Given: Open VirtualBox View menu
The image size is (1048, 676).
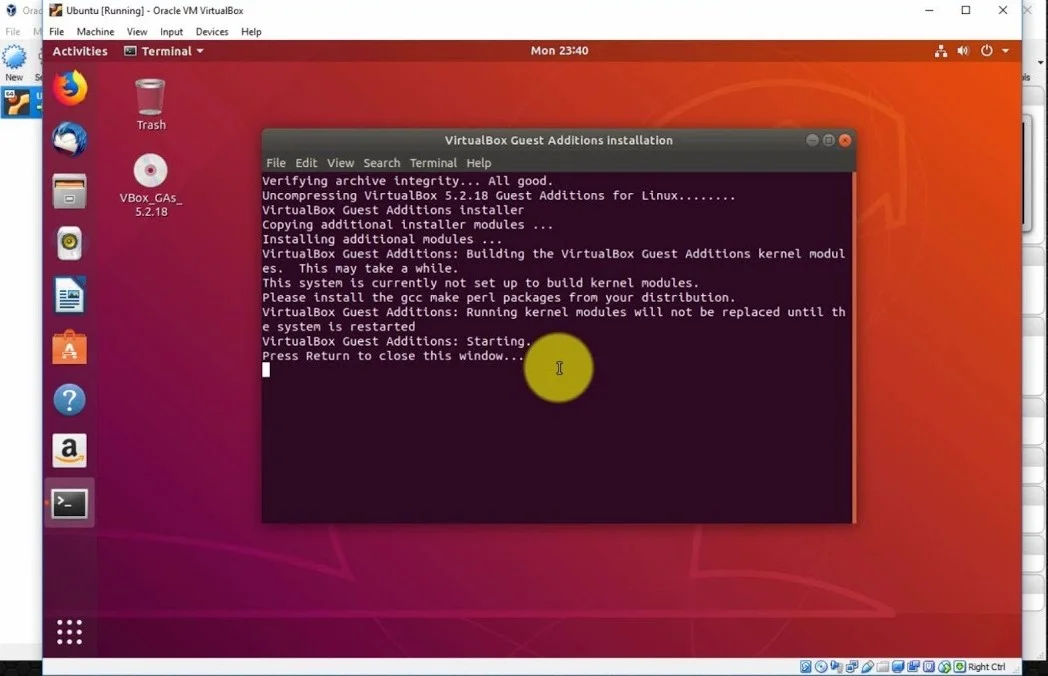Looking at the screenshot, I should [137, 31].
